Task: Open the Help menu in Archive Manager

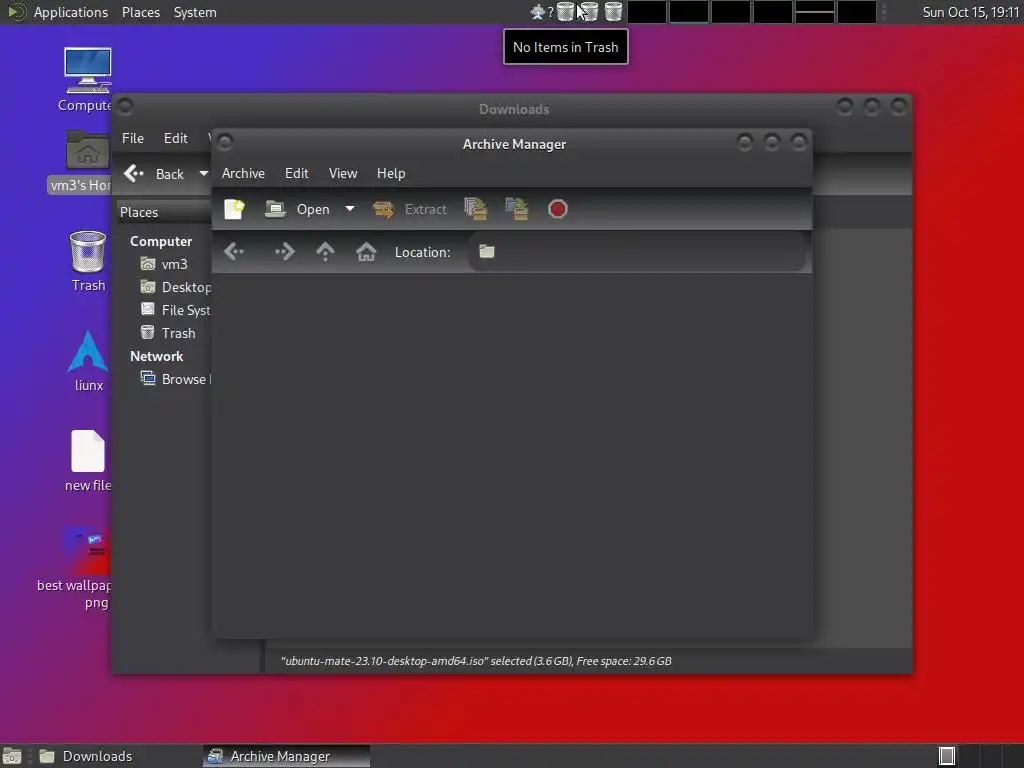Action: 391,173
